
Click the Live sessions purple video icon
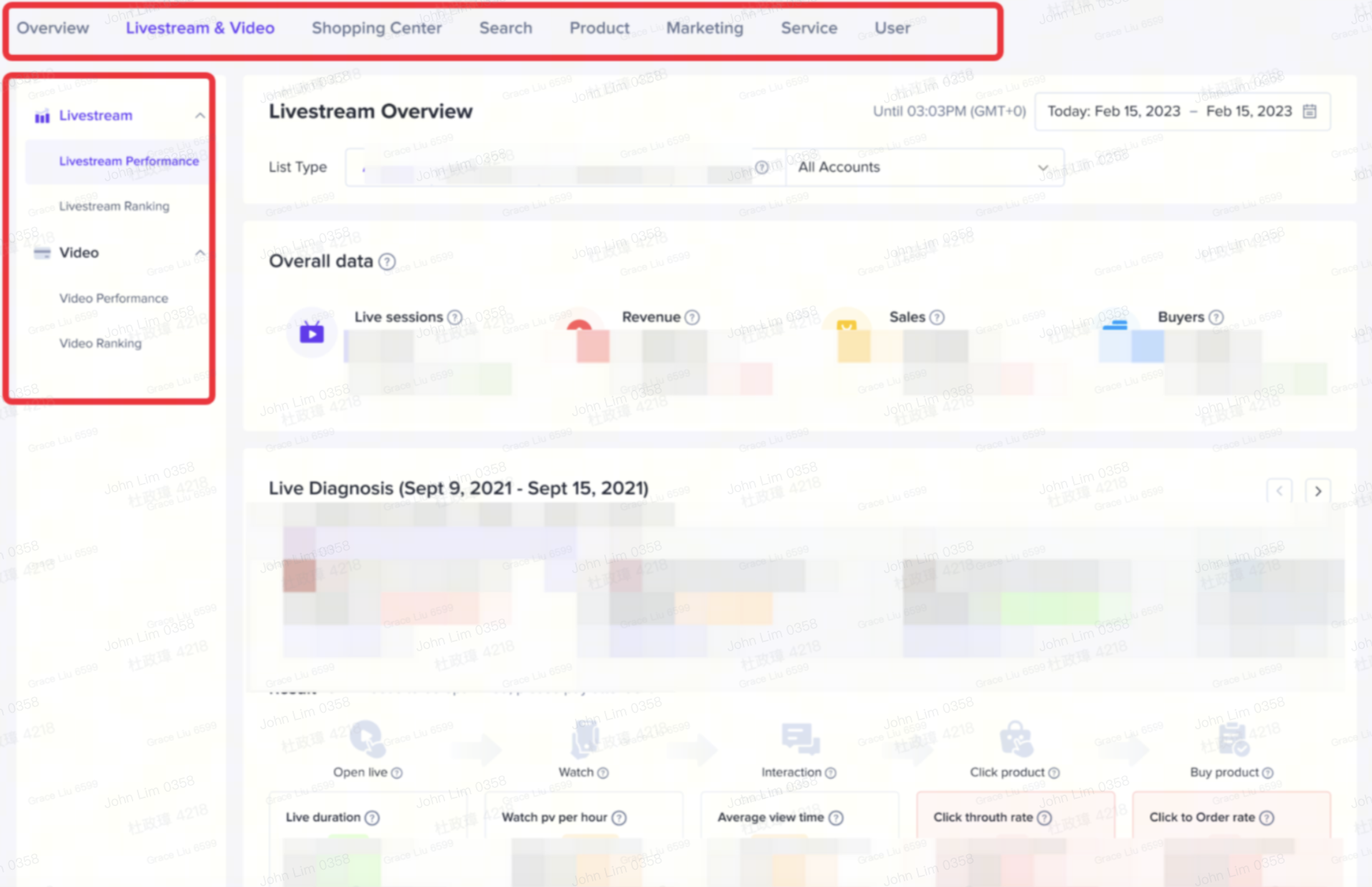[312, 332]
